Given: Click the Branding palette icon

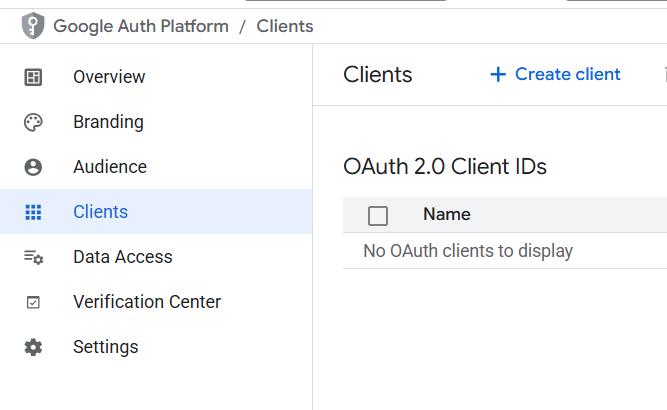Looking at the screenshot, I should [33, 122].
